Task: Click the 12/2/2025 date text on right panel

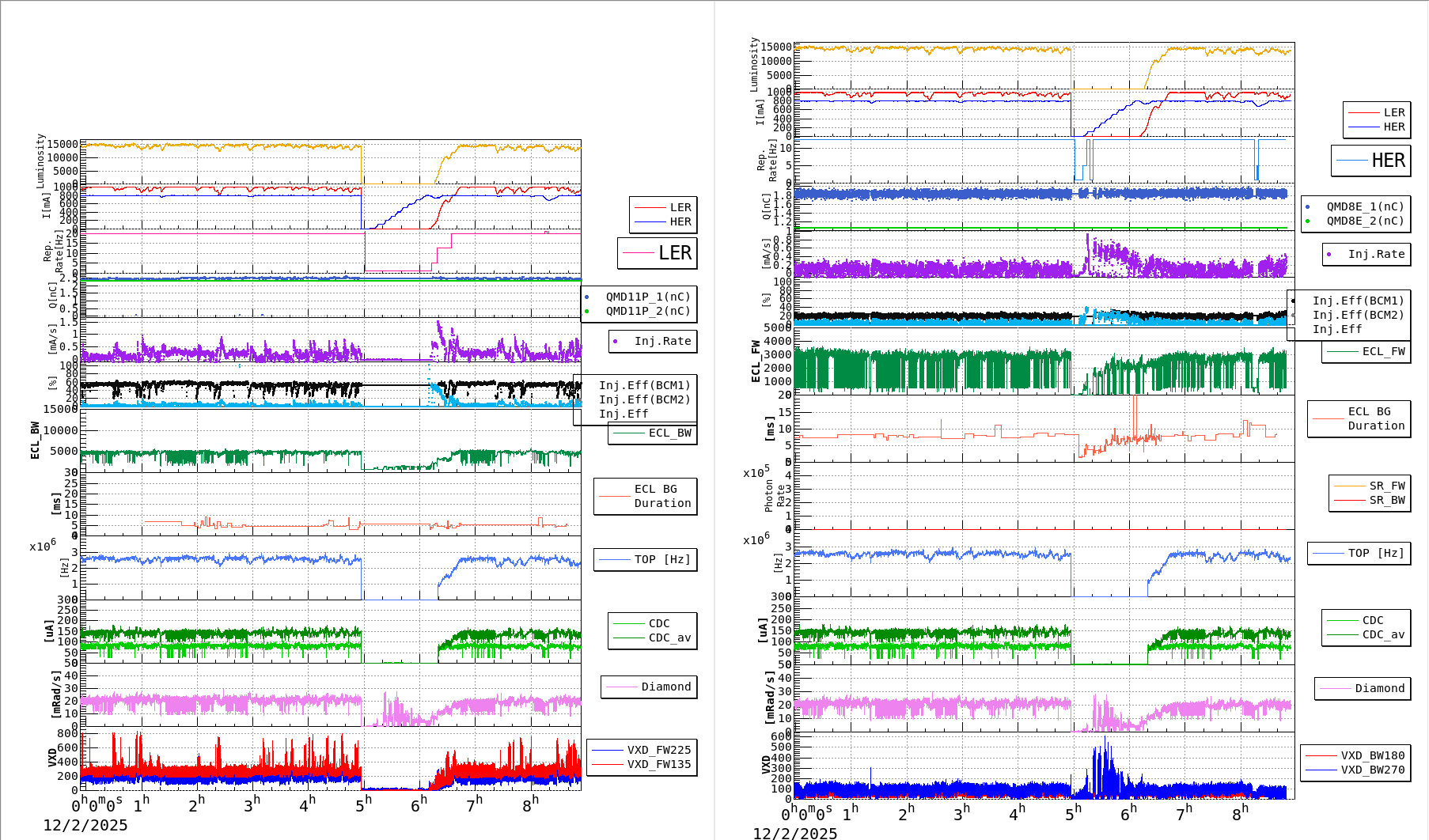Action: tap(794, 832)
